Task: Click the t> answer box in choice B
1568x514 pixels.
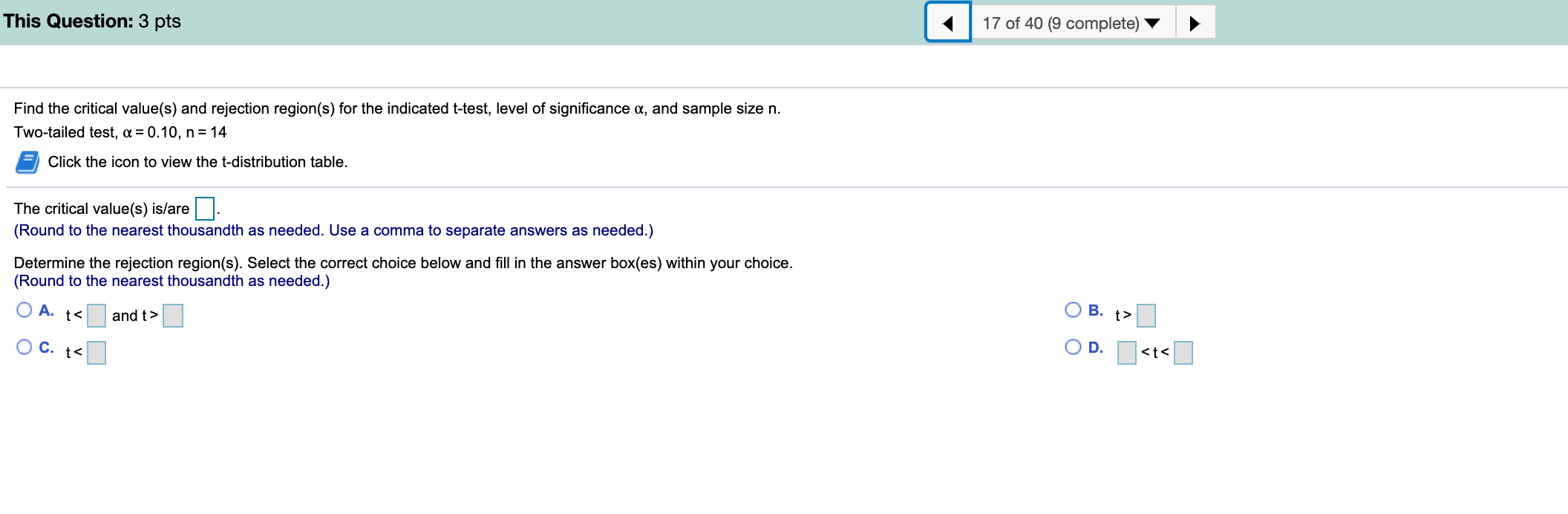Action: pyautogui.click(x=1146, y=315)
